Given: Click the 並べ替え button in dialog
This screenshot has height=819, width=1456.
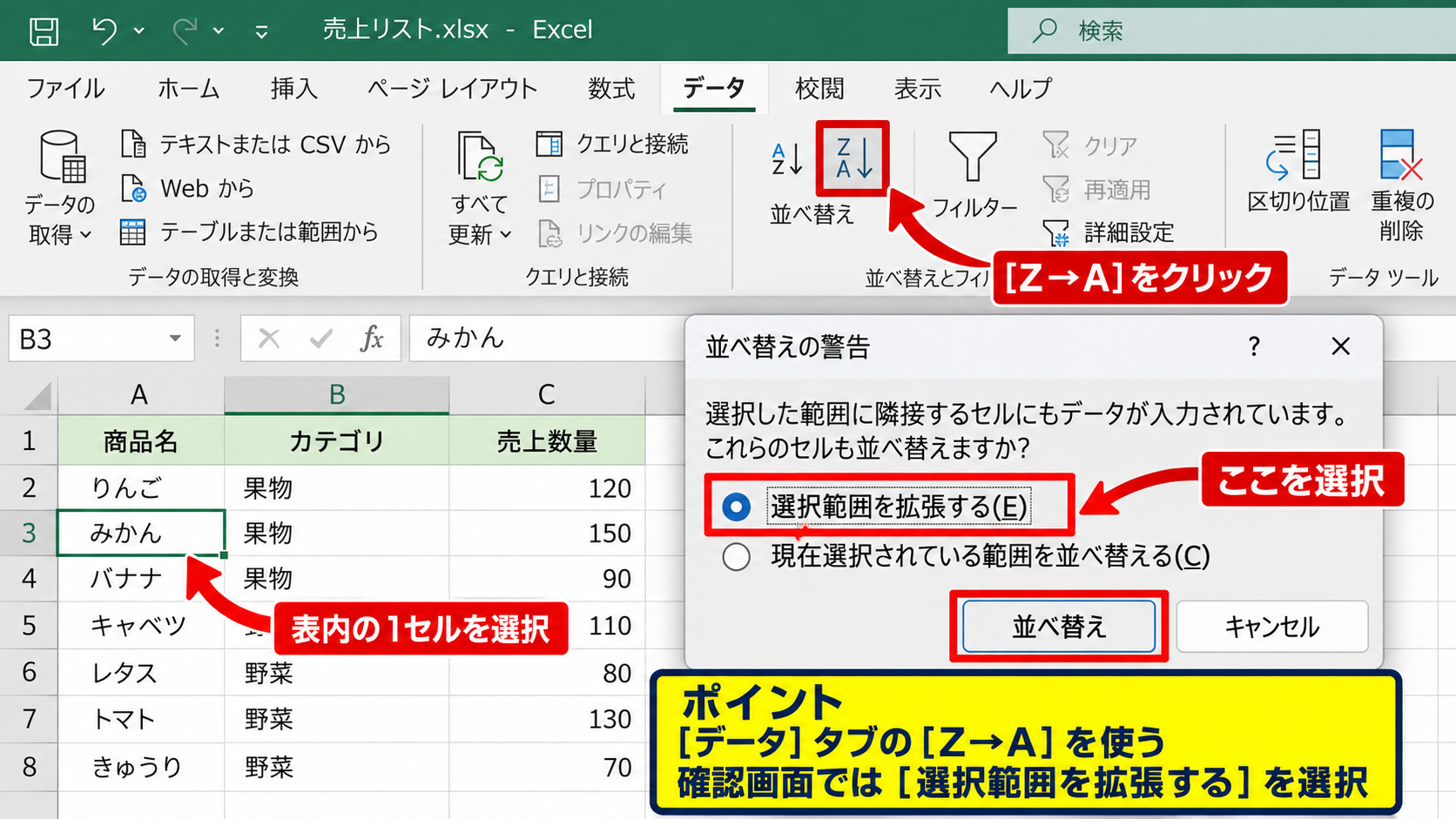Looking at the screenshot, I should [1058, 627].
